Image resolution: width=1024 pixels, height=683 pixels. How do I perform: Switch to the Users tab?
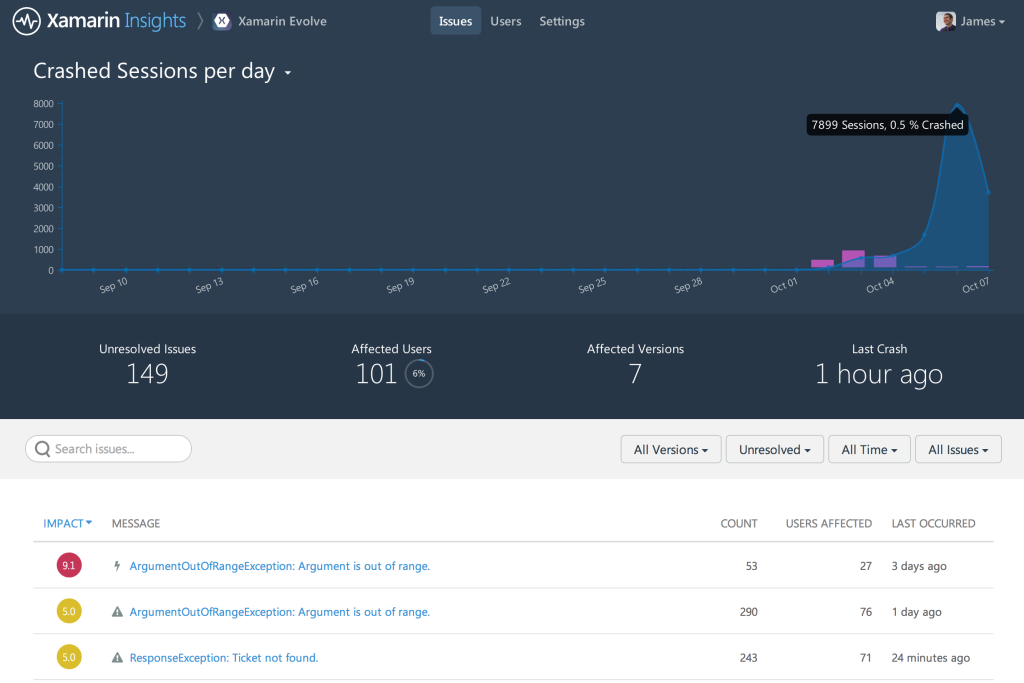[x=505, y=21]
